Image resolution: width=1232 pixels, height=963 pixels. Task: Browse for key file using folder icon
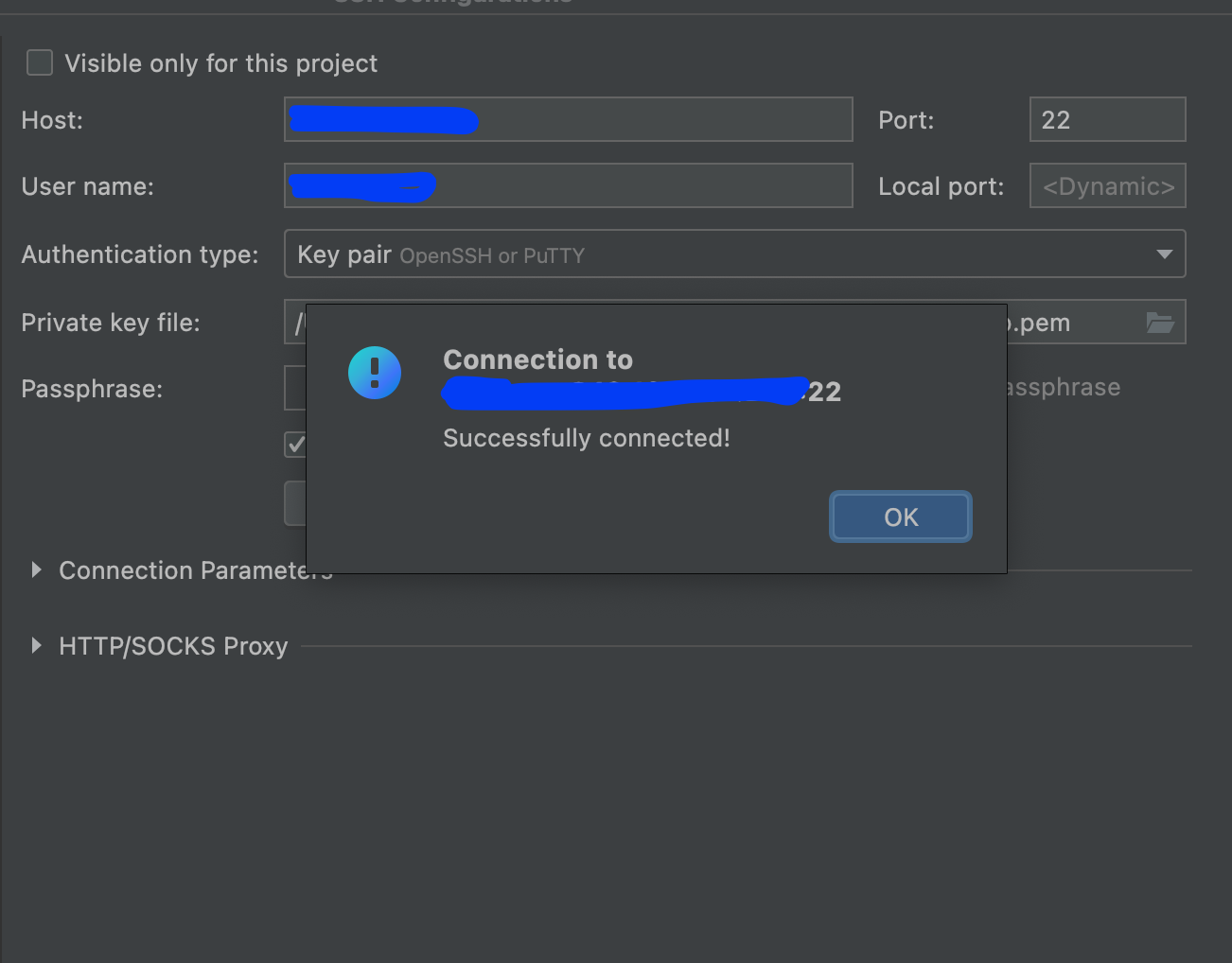pyautogui.click(x=1160, y=323)
